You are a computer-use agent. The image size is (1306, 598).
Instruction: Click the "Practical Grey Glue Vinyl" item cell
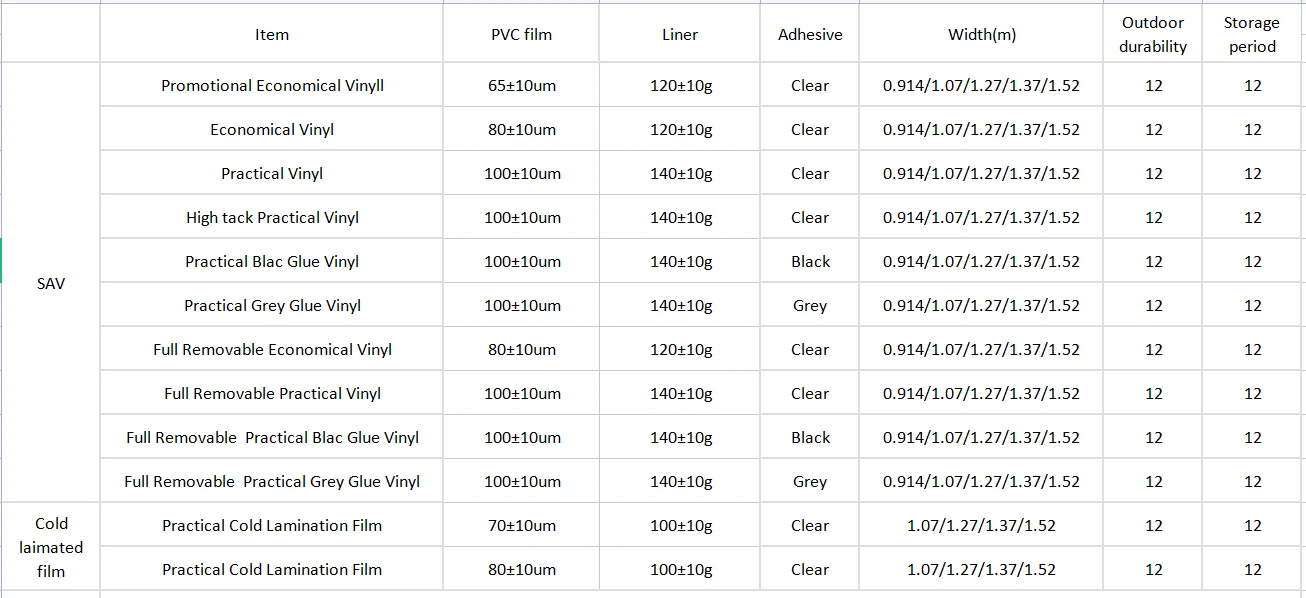tap(272, 306)
